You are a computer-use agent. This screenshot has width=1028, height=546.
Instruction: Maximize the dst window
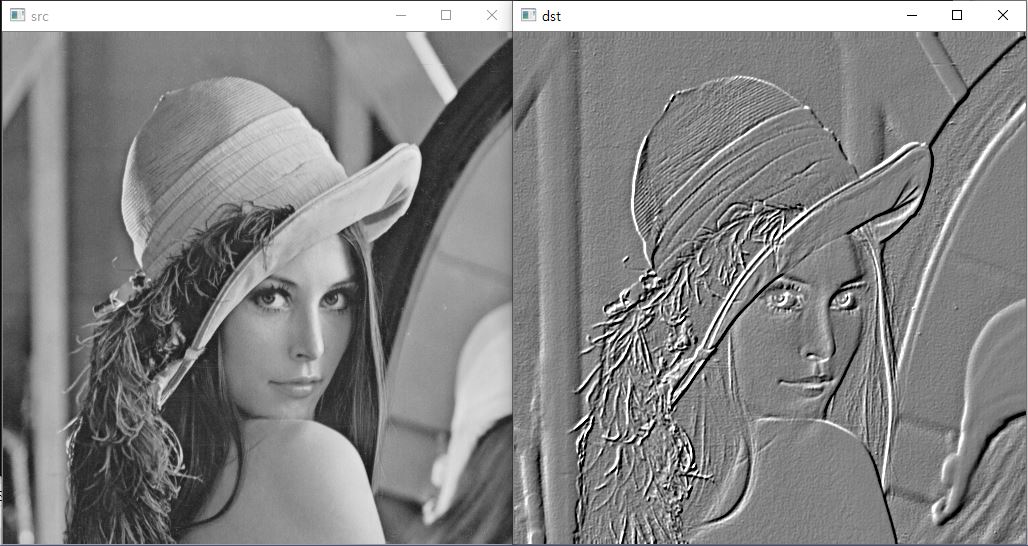[x=957, y=15]
